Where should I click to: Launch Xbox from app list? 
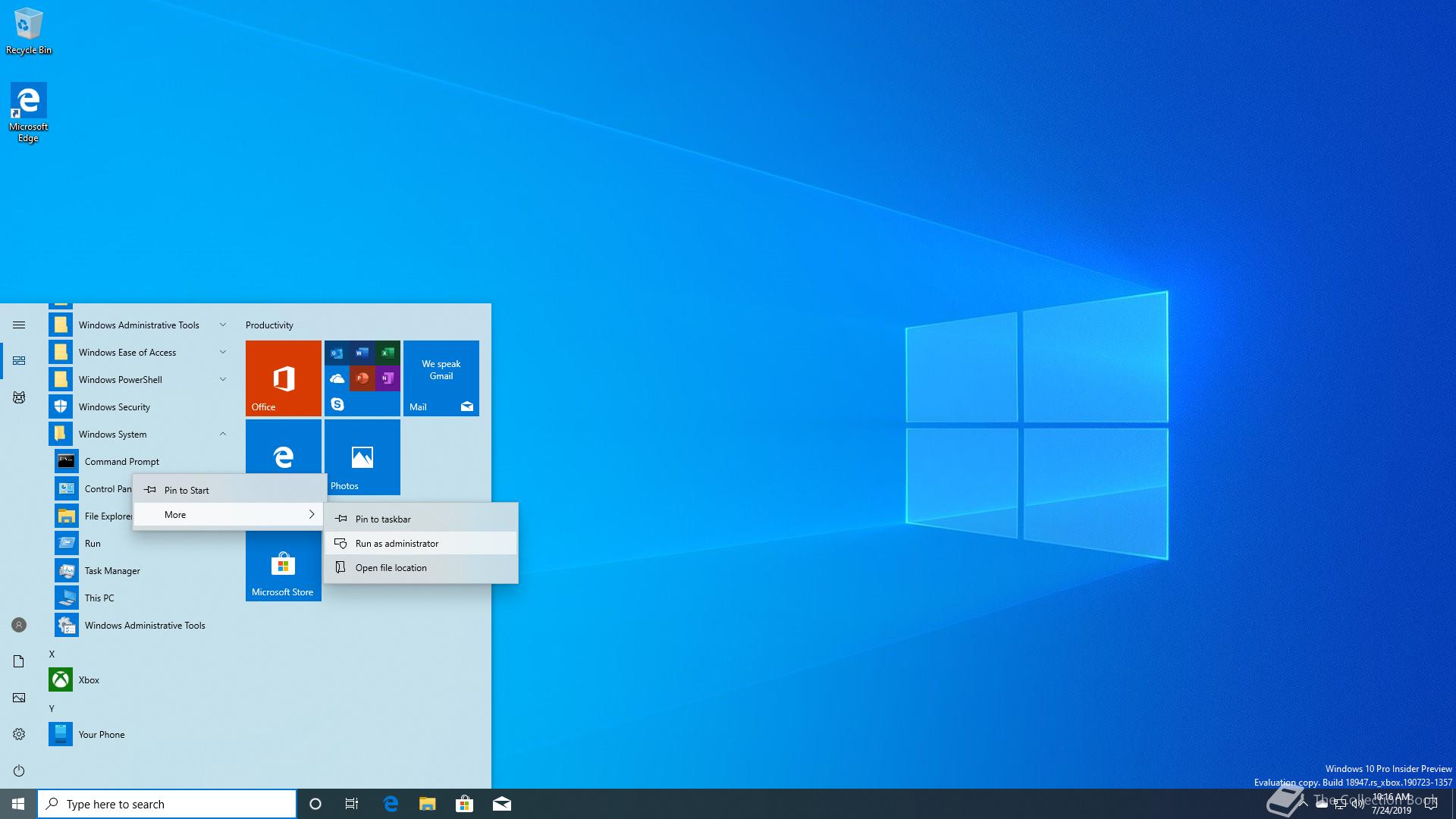click(140, 680)
